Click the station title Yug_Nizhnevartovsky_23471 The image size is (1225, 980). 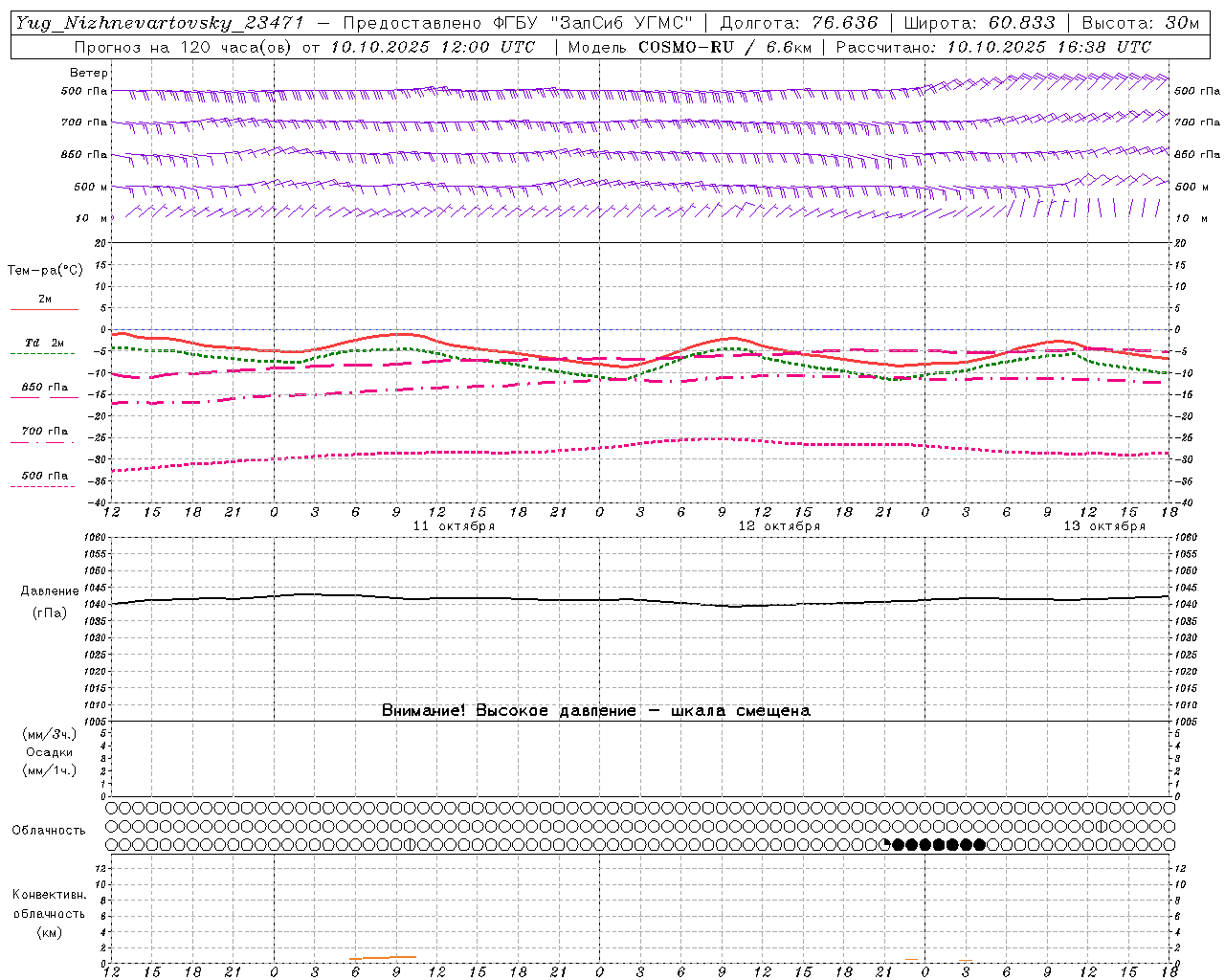click(159, 23)
